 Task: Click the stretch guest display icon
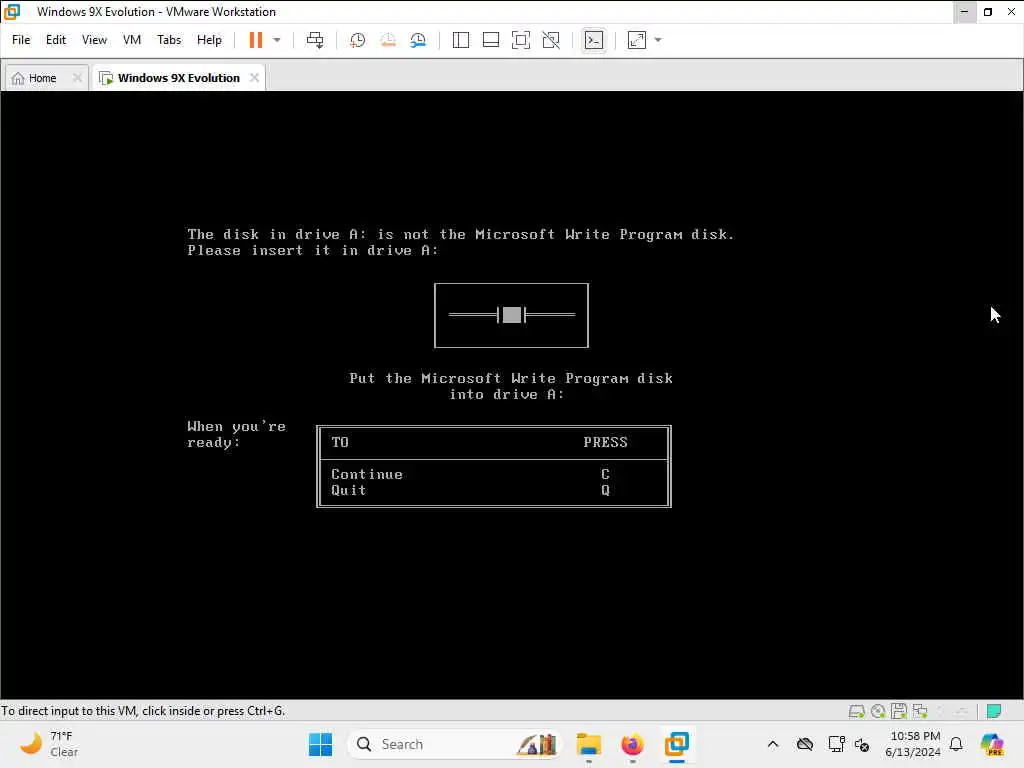[x=637, y=40]
